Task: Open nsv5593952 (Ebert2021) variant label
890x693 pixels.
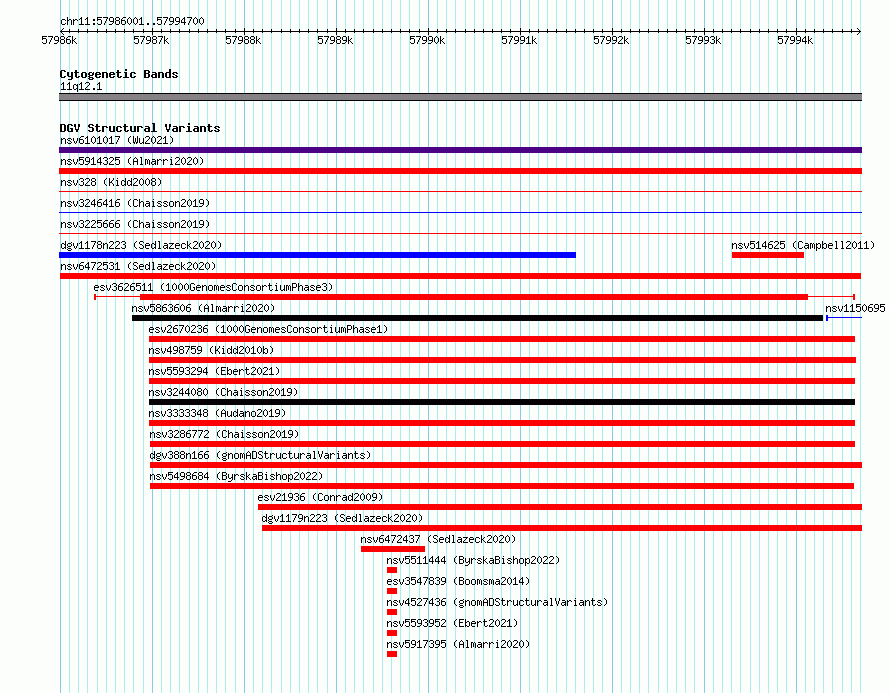Action: click(x=452, y=623)
